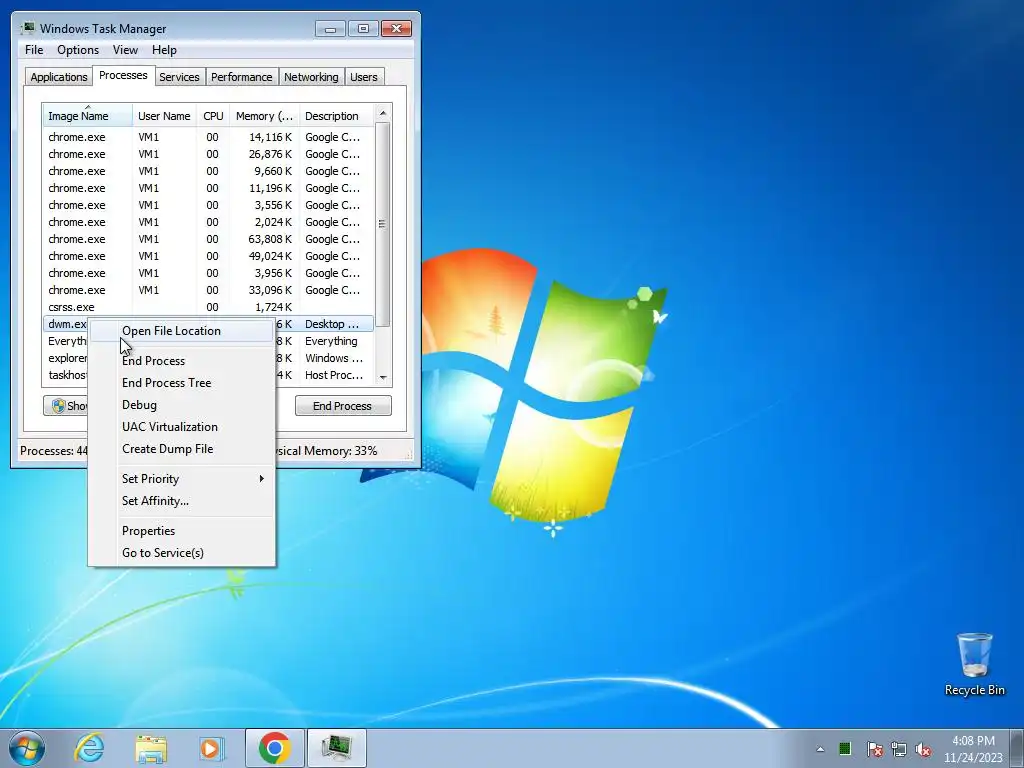Open the File menu
Viewport: 1024px width, 768px height.
pyautogui.click(x=34, y=50)
